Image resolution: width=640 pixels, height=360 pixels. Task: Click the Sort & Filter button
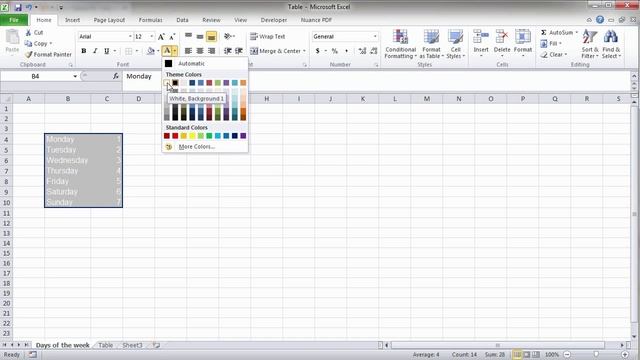click(589, 44)
